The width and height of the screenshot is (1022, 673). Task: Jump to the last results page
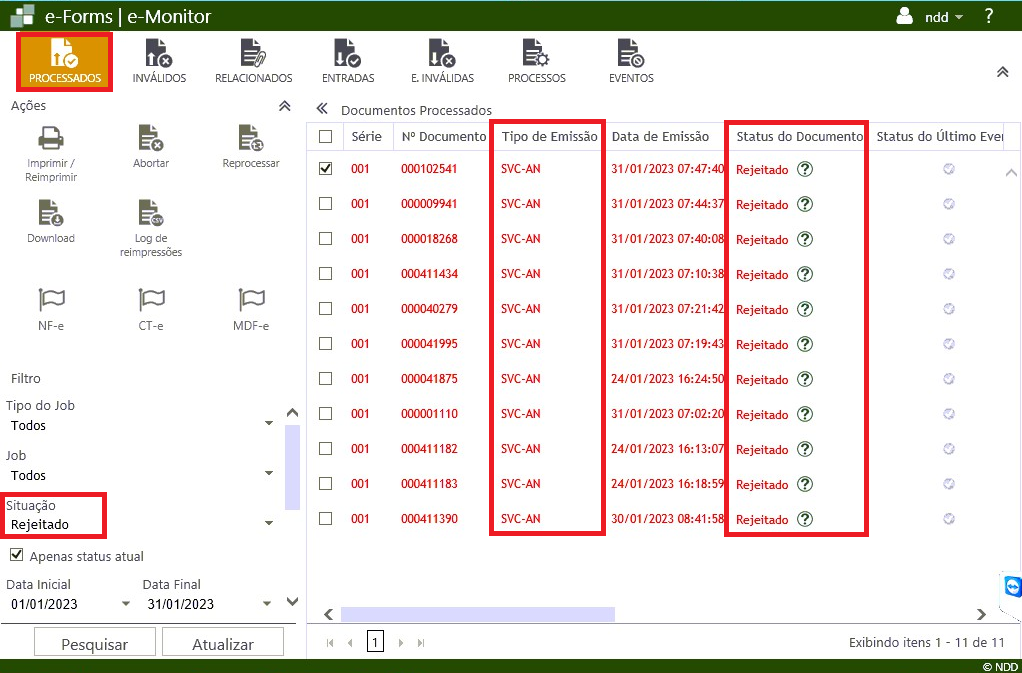point(421,643)
